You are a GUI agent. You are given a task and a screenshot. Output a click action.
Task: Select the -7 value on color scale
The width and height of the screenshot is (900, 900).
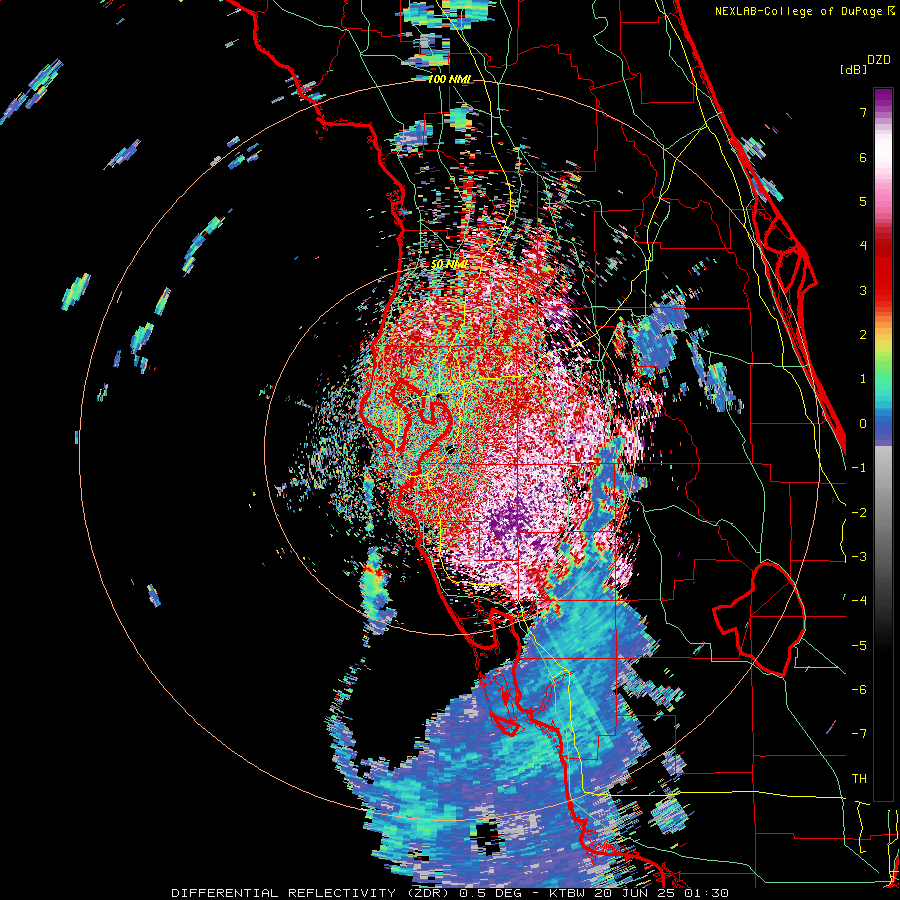coord(859,734)
